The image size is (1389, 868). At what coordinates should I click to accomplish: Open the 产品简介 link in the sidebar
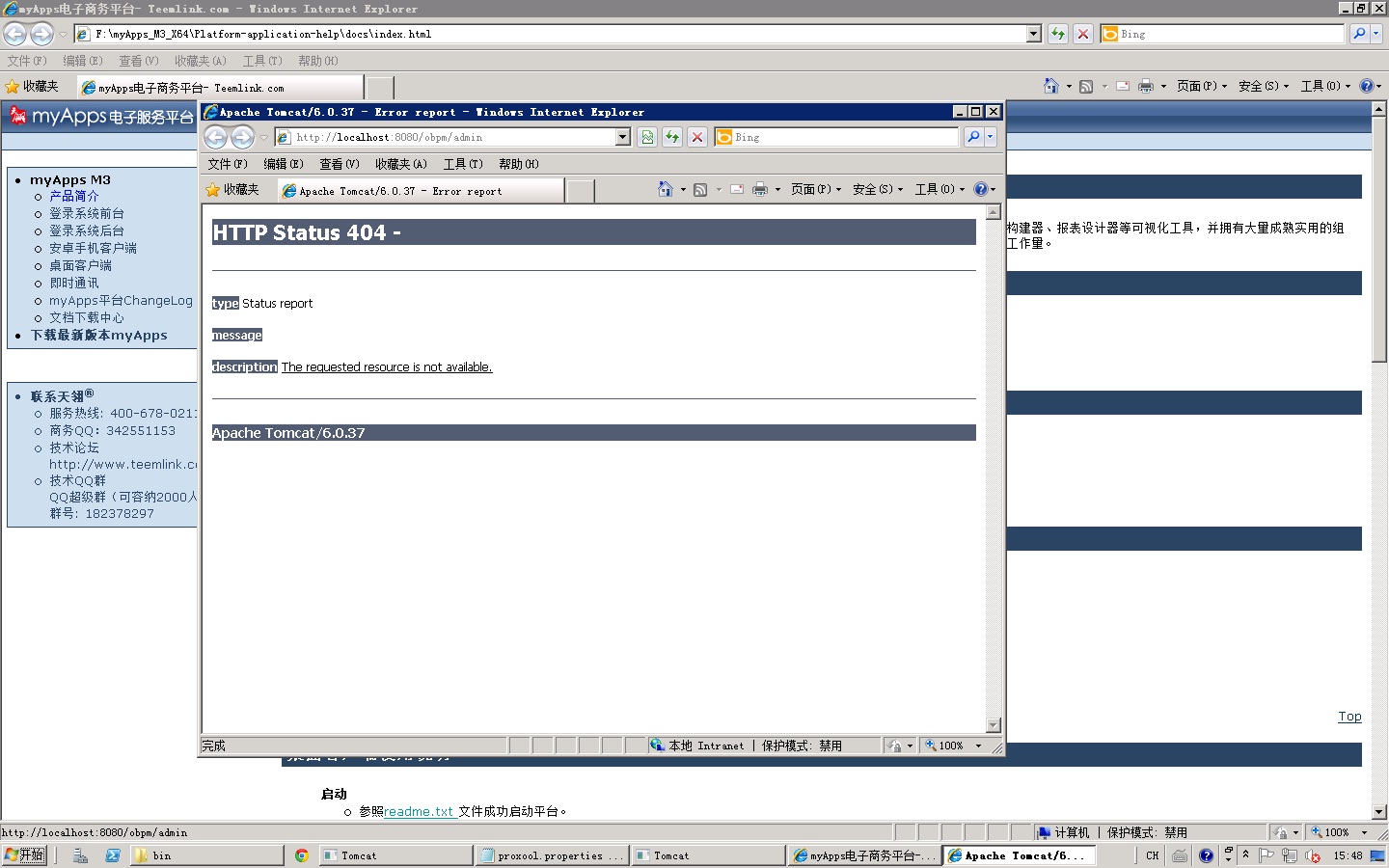point(74,196)
